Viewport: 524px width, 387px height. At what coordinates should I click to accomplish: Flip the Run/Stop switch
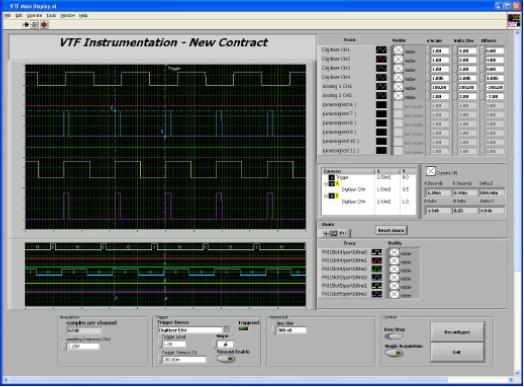click(x=394, y=336)
